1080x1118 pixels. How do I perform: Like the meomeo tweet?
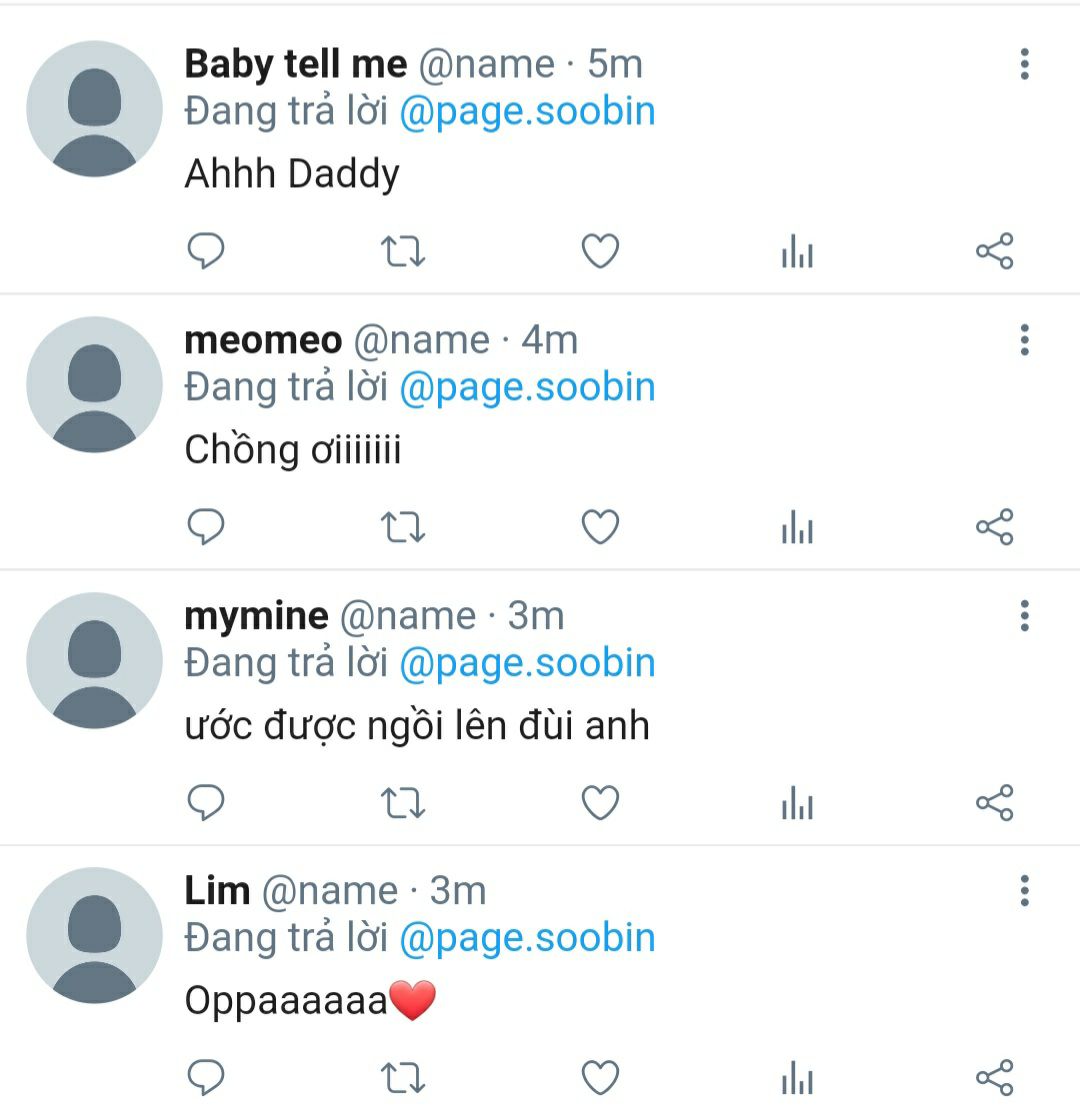coord(600,527)
